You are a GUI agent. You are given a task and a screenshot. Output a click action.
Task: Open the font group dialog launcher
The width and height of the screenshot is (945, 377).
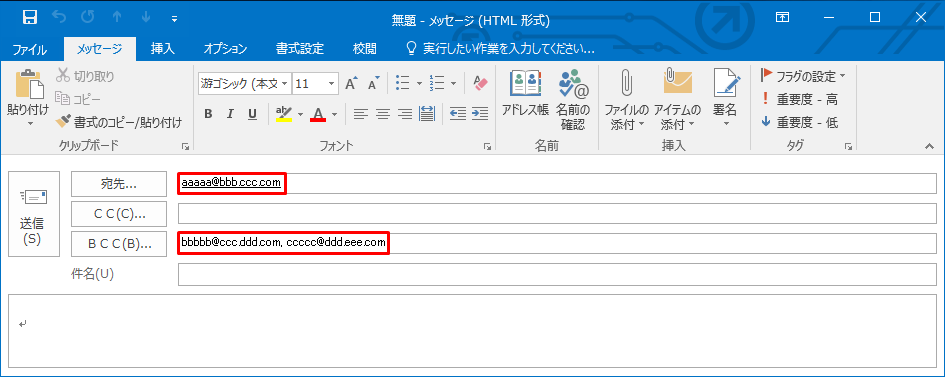click(487, 146)
